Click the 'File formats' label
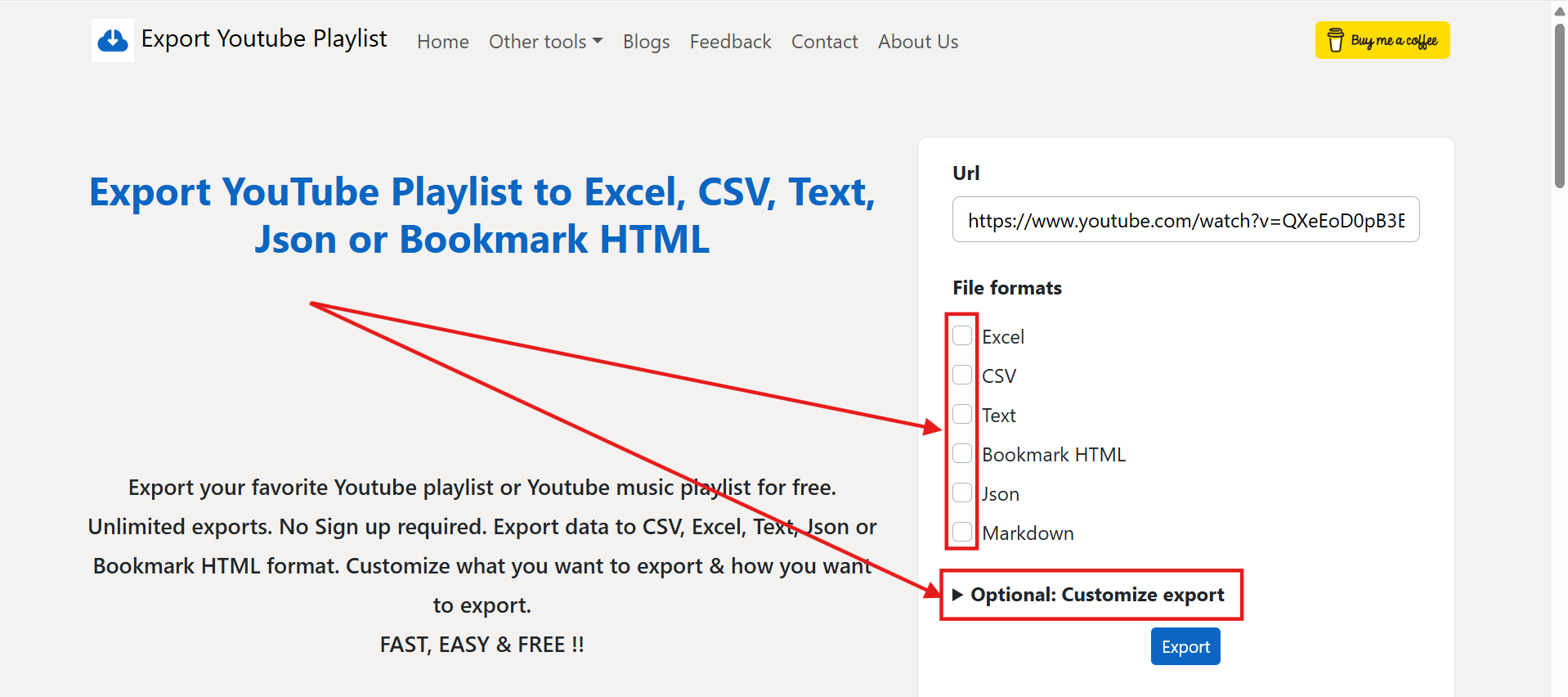This screenshot has width=1568, height=697. click(1007, 288)
